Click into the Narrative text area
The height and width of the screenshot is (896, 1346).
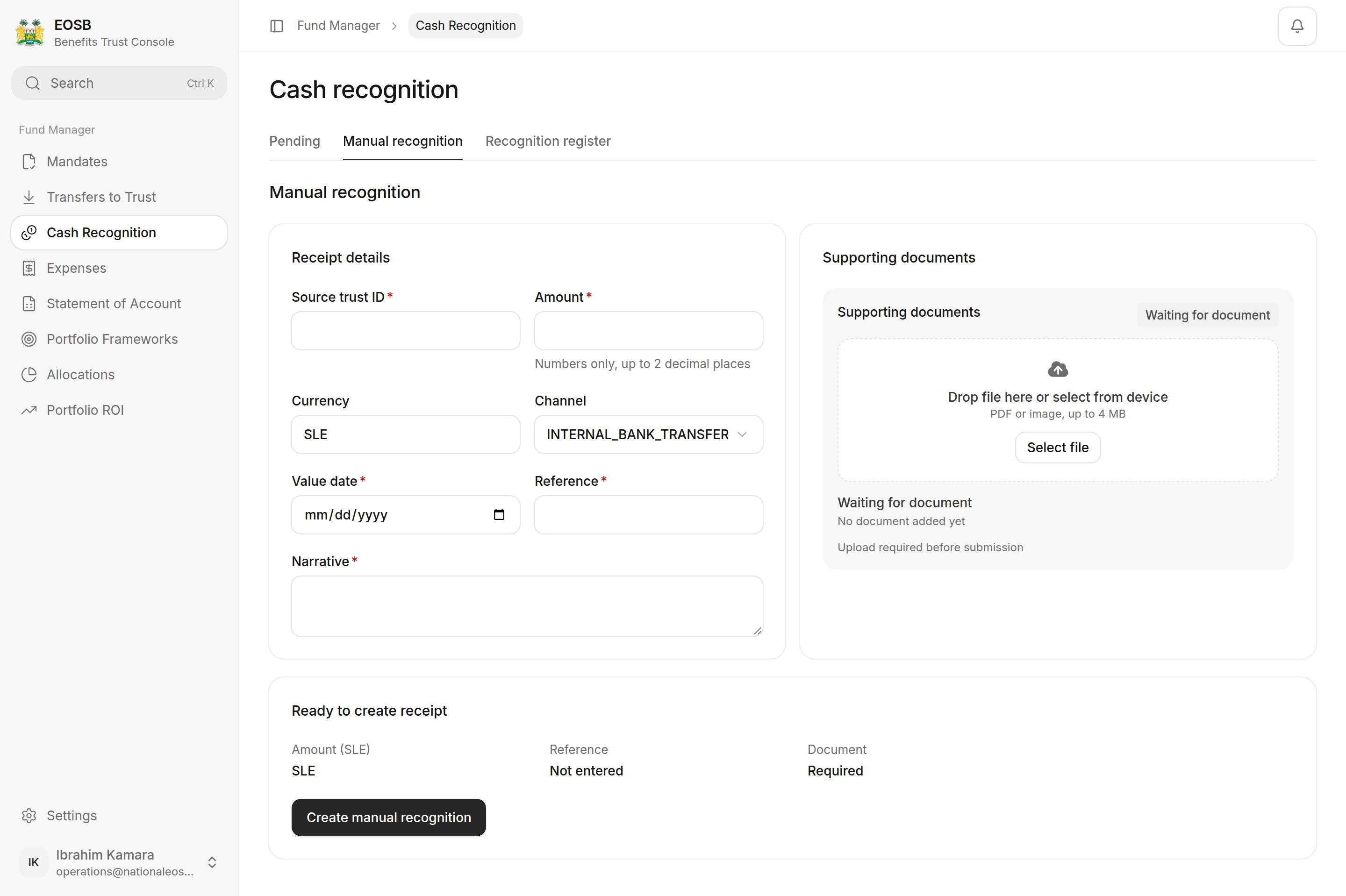coord(527,606)
